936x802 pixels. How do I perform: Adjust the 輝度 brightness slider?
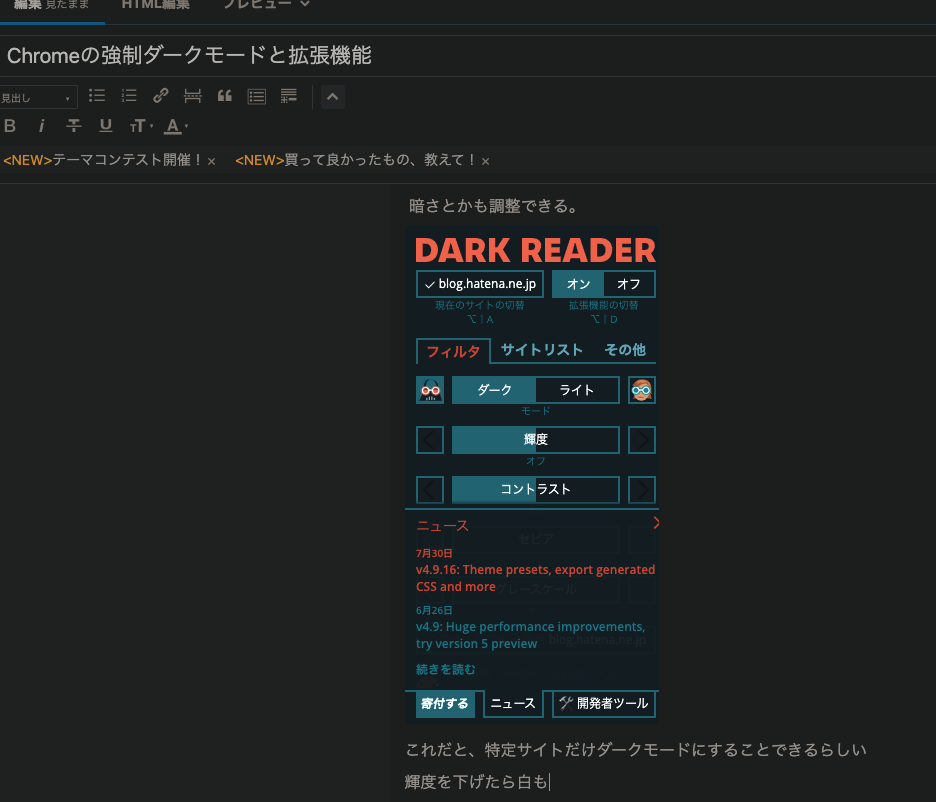pyautogui.click(x=535, y=440)
